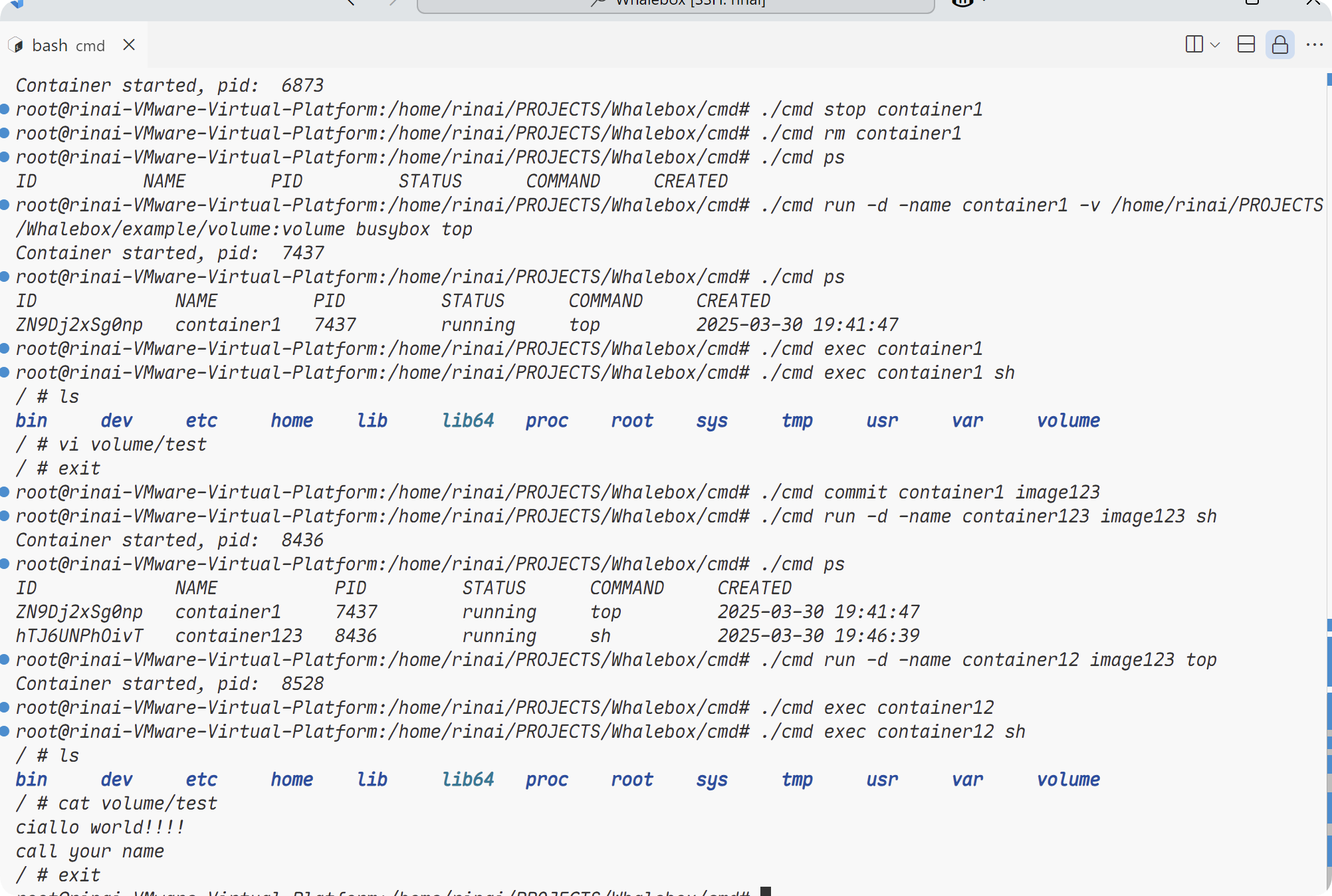Click the split editor down layout icon
The width and height of the screenshot is (1332, 896).
[1246, 45]
